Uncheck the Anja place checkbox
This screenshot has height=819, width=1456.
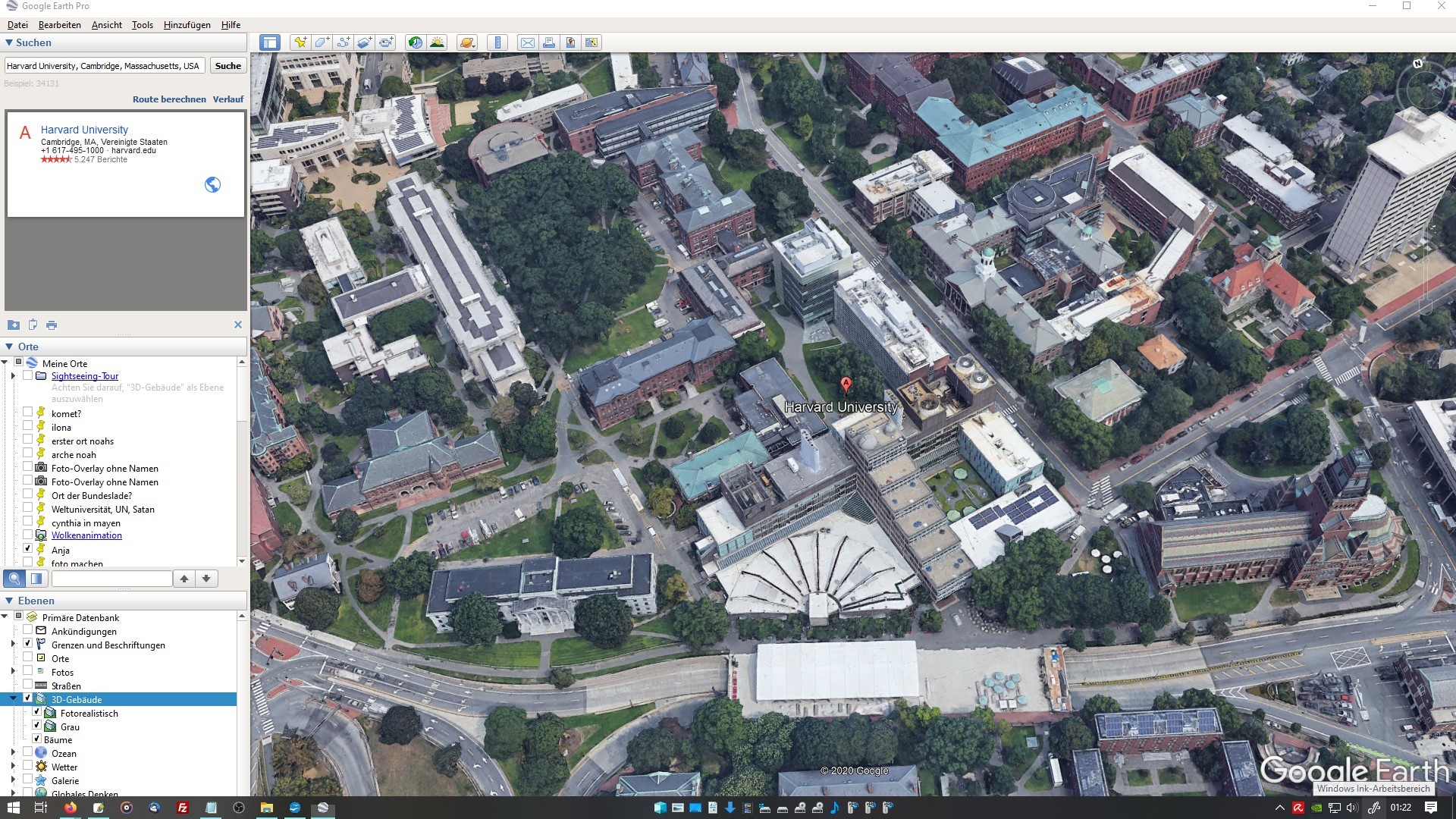pos(28,548)
